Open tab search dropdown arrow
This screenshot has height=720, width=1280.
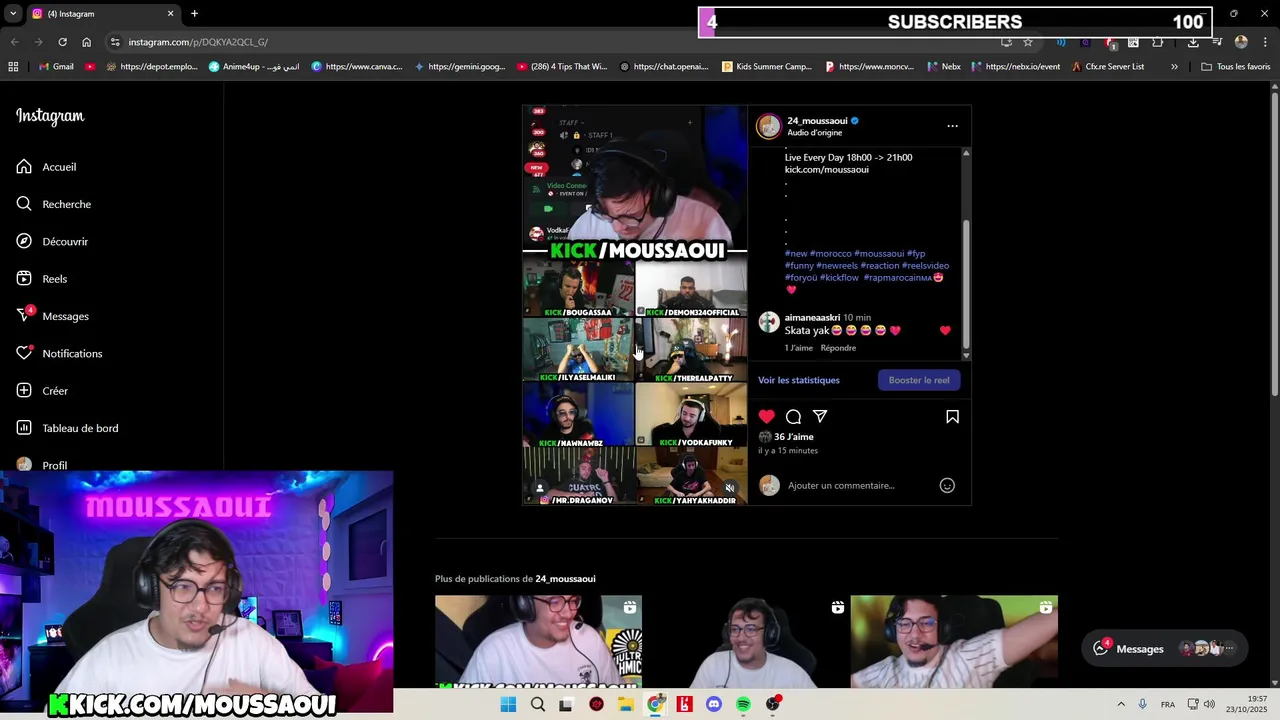[x=12, y=14]
